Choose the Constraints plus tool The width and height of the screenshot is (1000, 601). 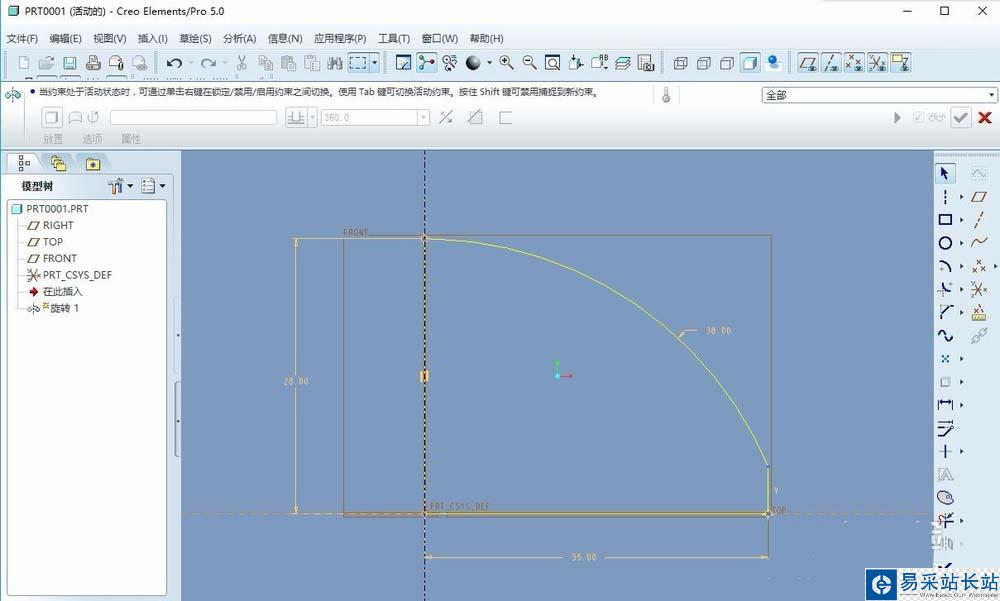point(945,451)
